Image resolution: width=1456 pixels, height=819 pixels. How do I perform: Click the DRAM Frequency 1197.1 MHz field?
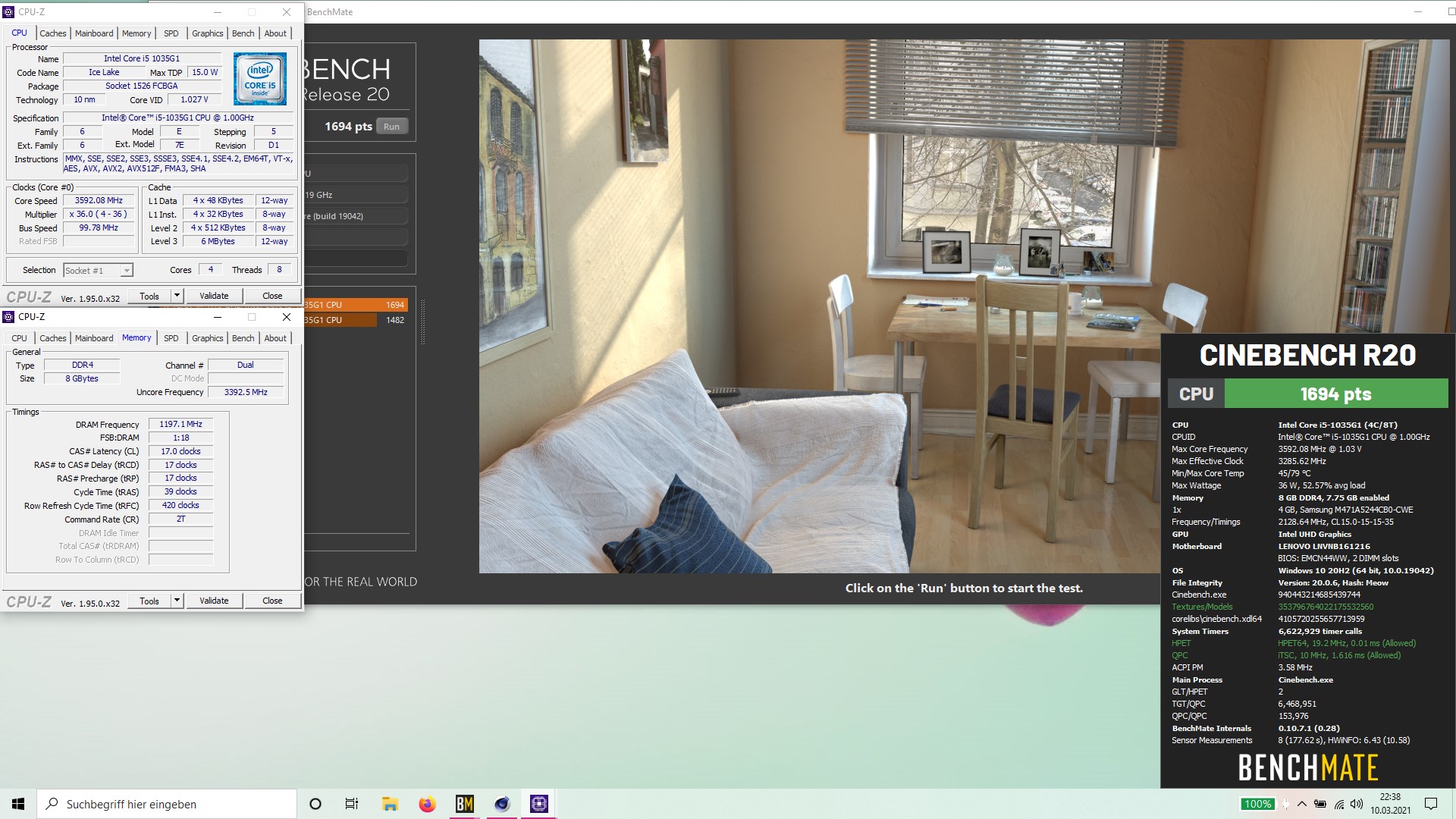[180, 425]
